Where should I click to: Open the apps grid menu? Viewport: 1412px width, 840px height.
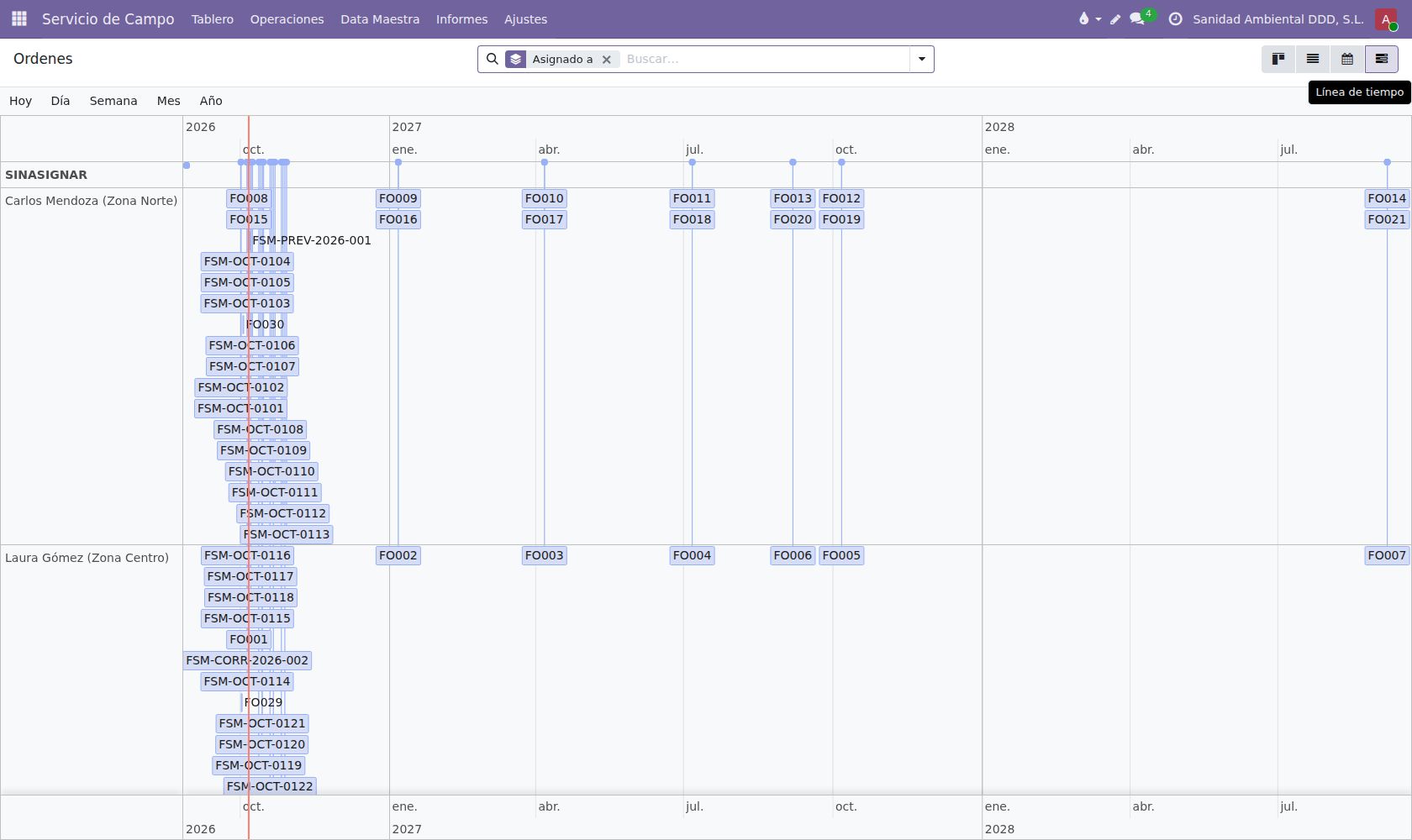(19, 18)
